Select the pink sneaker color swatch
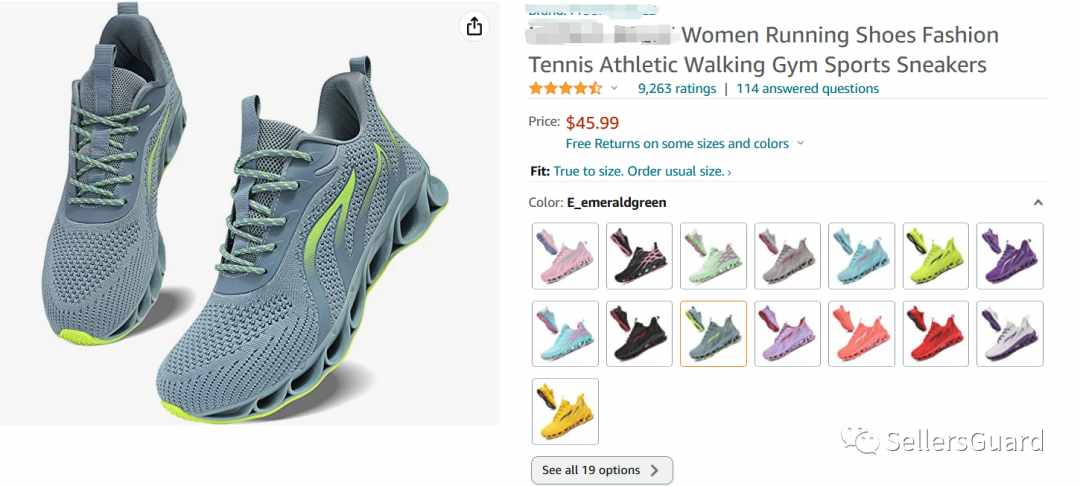The image size is (1080, 486). (x=565, y=255)
